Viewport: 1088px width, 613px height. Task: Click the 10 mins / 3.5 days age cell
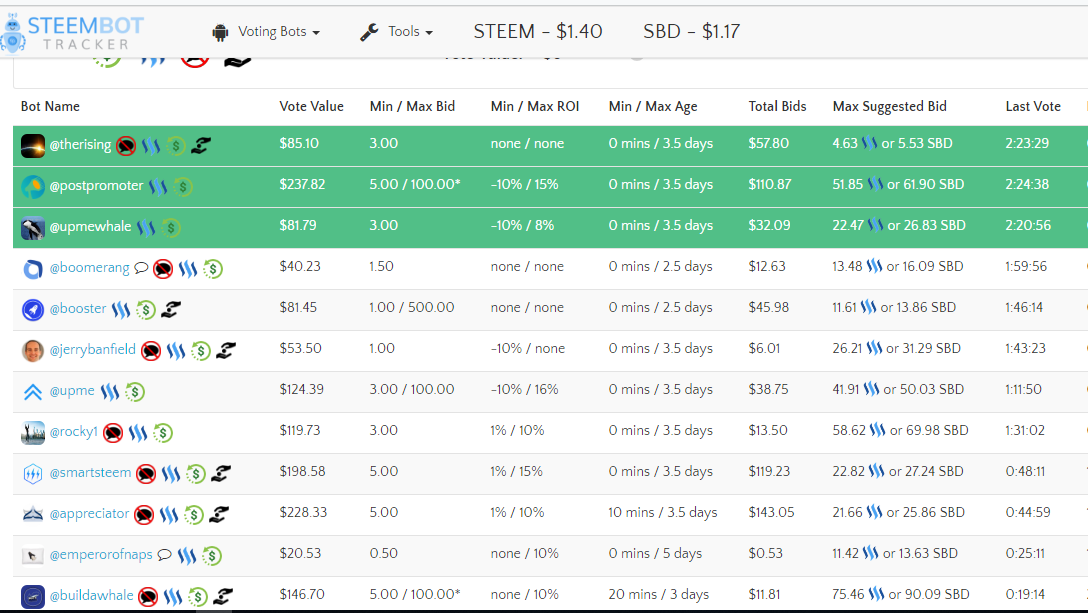coord(663,512)
